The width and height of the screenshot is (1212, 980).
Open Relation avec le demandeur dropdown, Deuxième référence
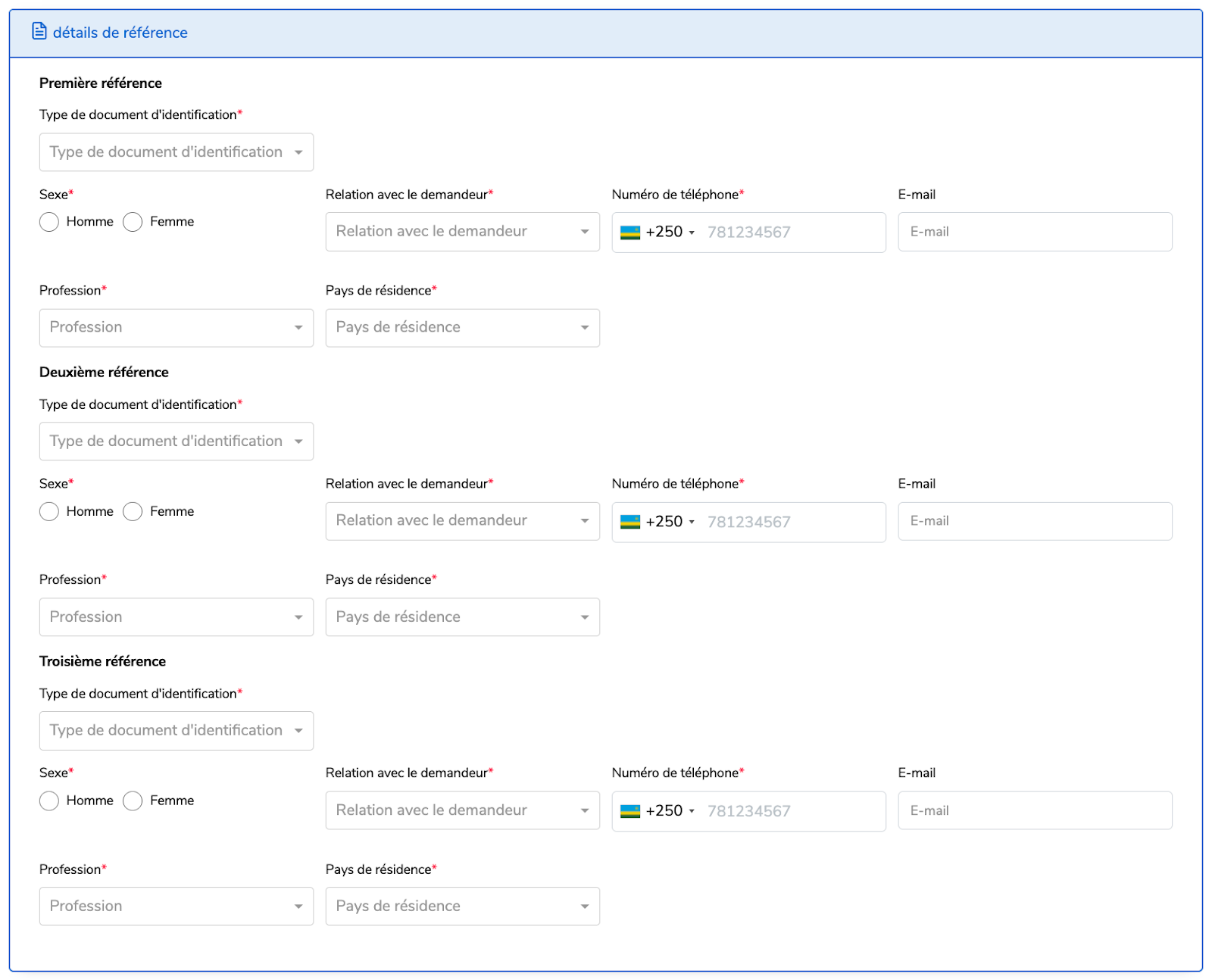[463, 521]
